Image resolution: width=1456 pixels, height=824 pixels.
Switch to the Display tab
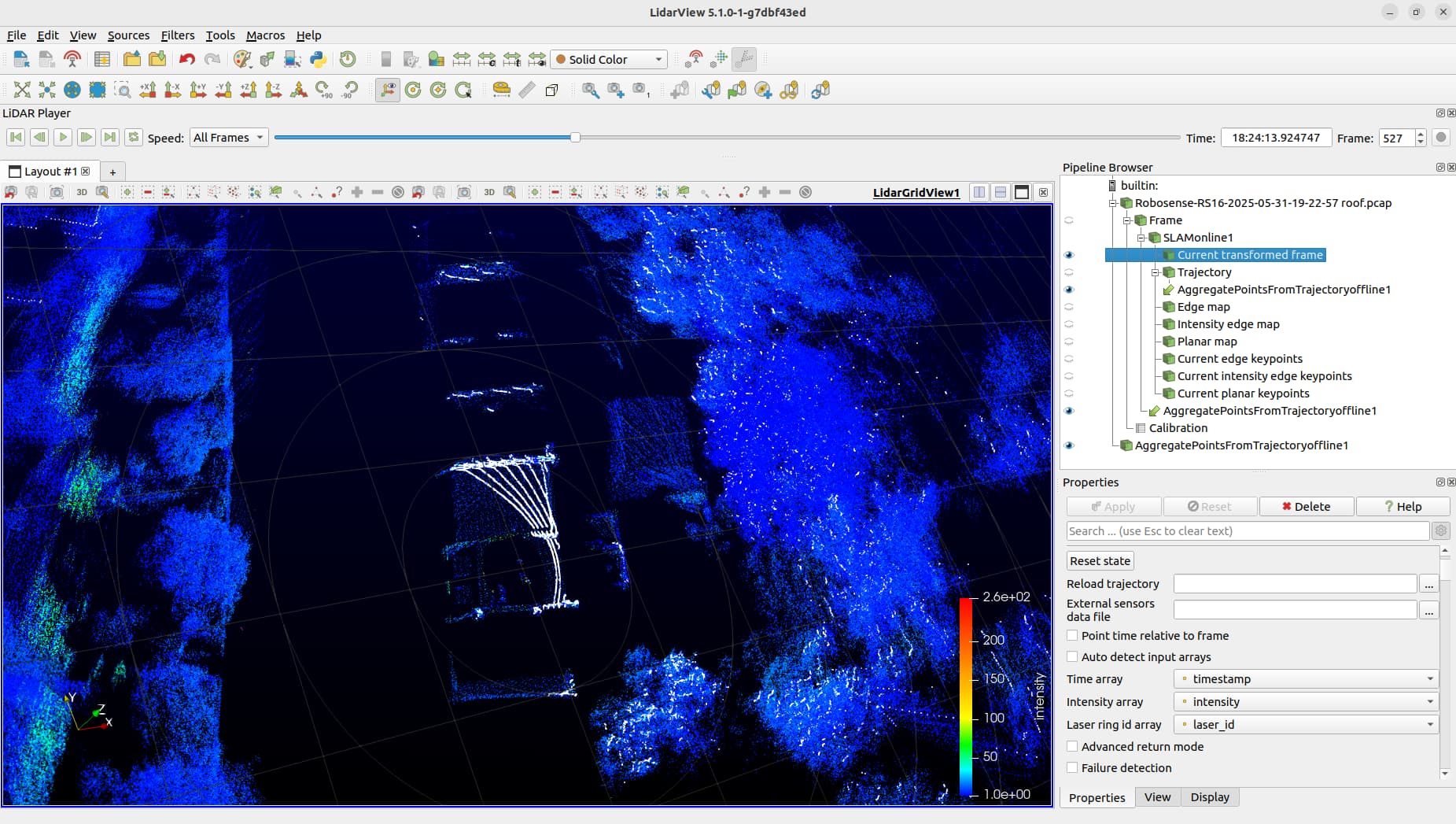(x=1210, y=797)
